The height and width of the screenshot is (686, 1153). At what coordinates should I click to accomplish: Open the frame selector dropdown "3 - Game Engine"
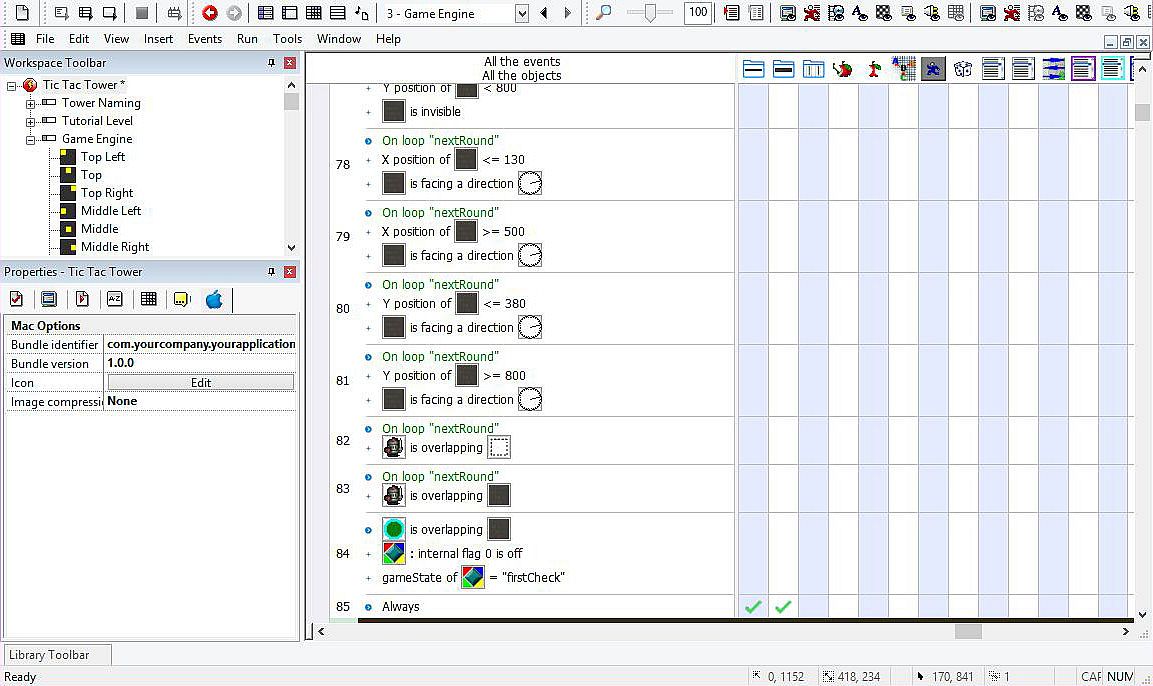pos(521,14)
